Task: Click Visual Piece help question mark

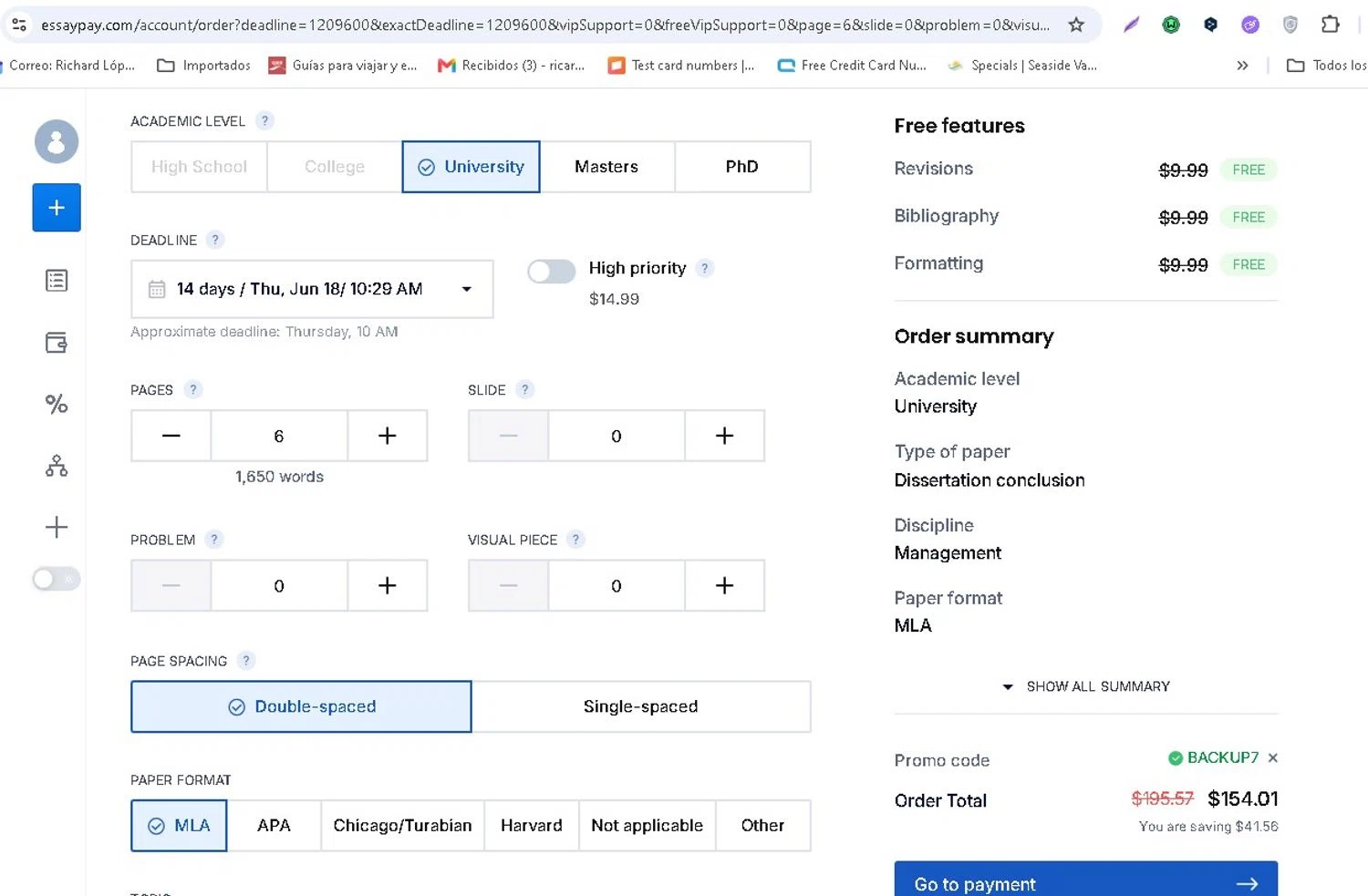Action: 575,539
